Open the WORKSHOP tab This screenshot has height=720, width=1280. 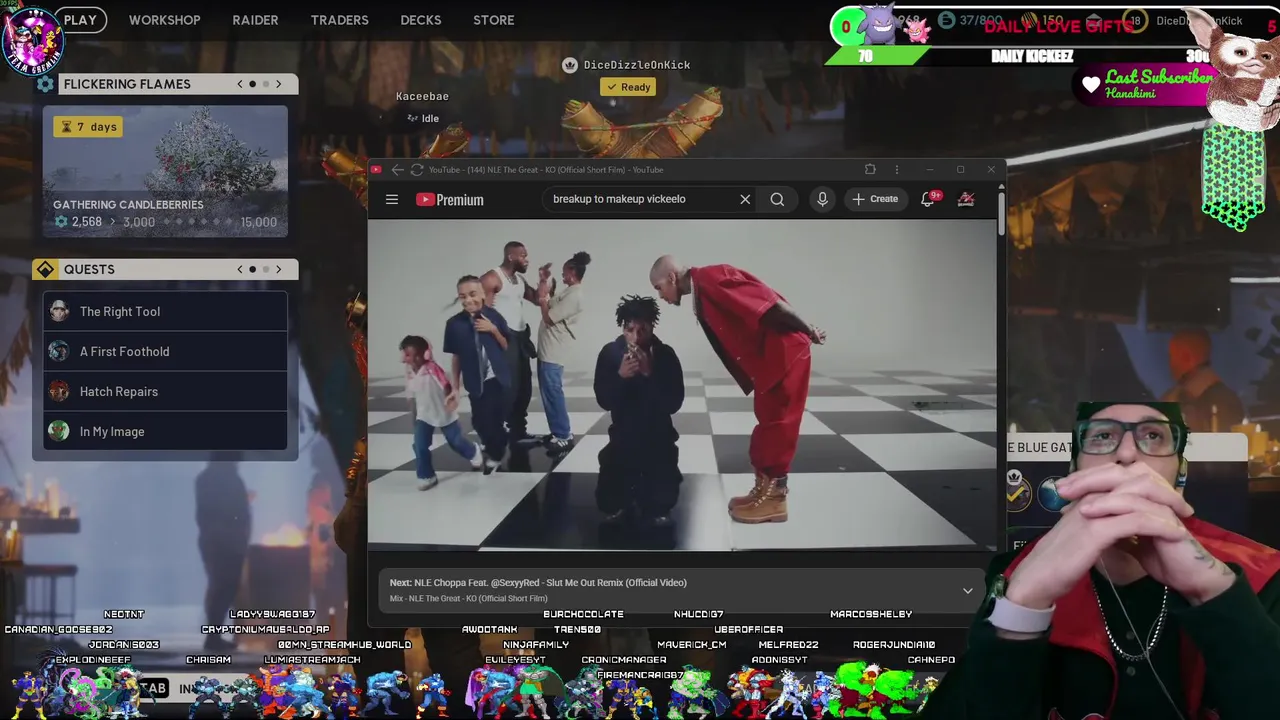tap(164, 20)
